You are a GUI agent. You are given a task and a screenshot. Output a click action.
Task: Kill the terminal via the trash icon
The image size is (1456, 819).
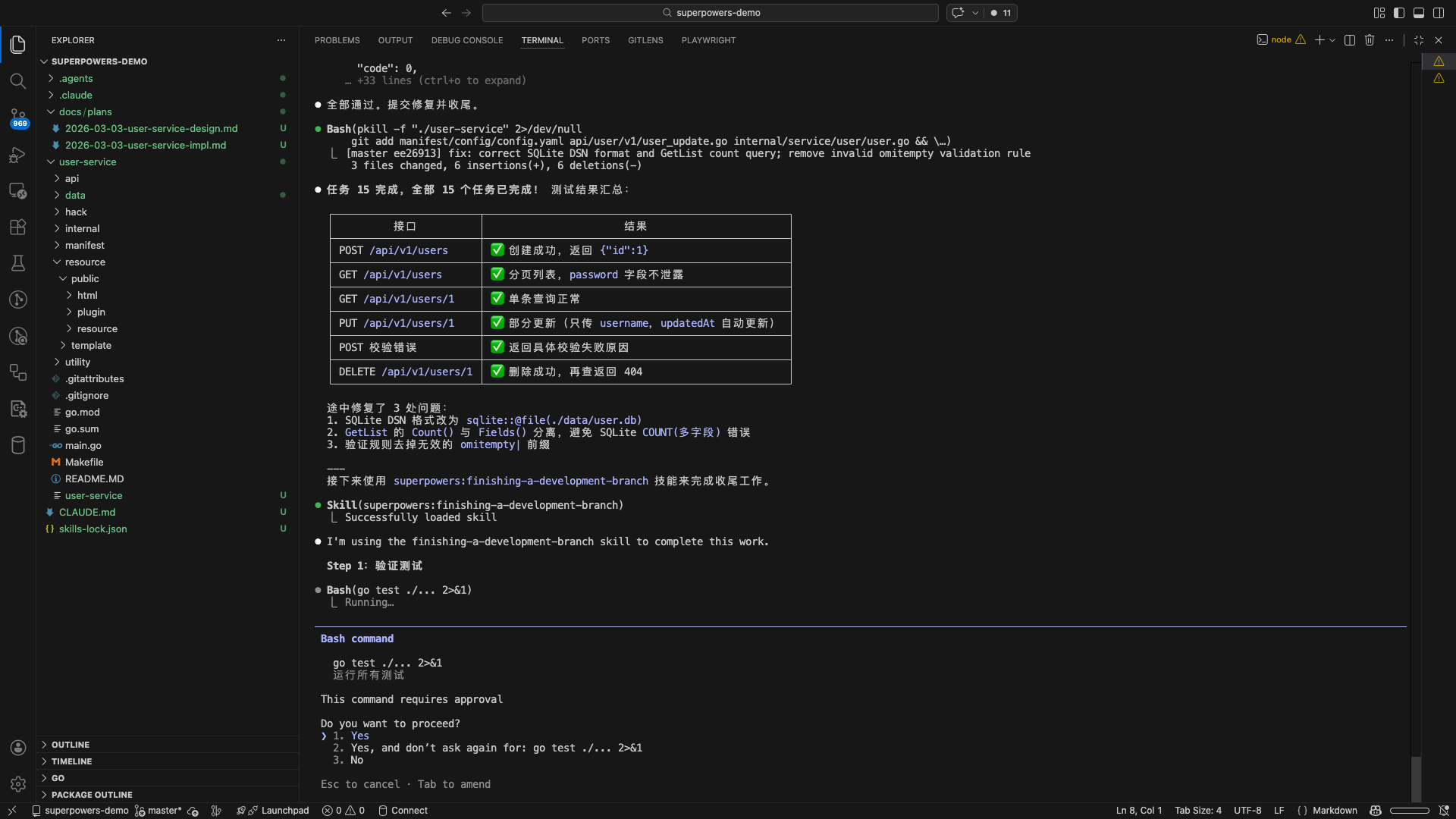(1370, 39)
